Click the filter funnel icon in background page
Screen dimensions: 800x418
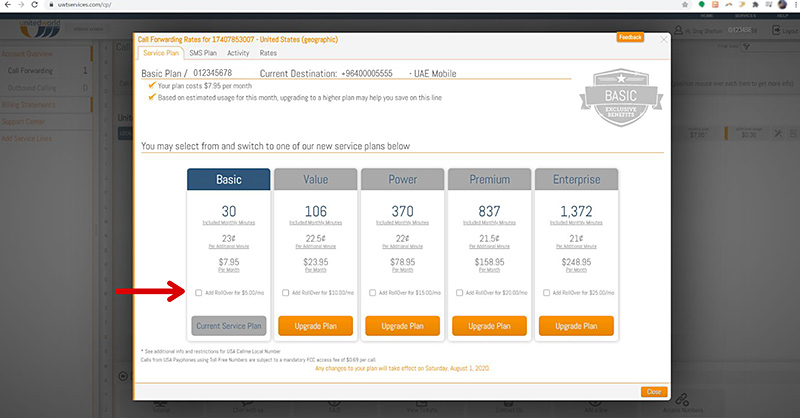746,46
